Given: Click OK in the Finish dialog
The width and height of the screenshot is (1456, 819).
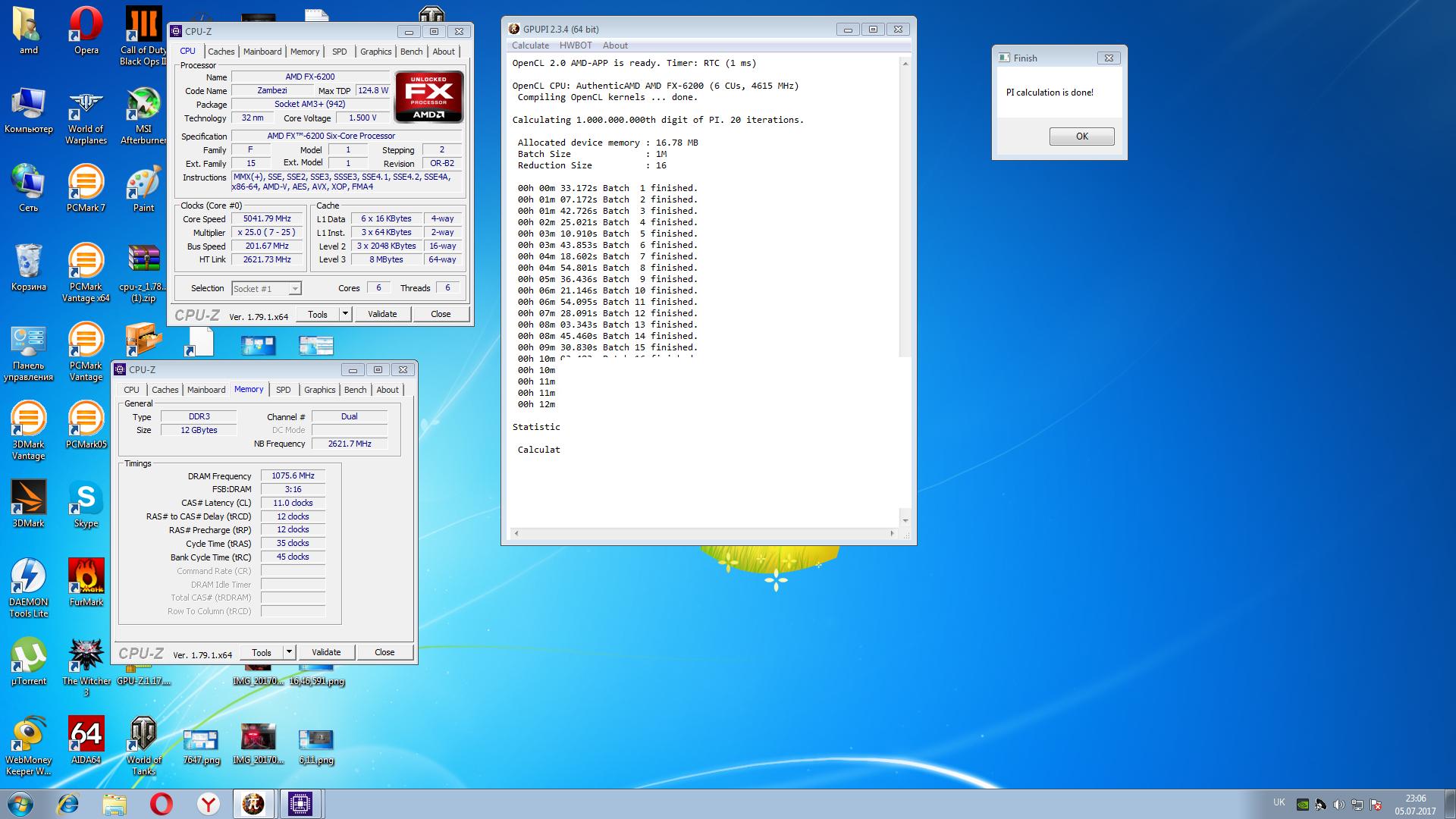Looking at the screenshot, I should [1081, 136].
